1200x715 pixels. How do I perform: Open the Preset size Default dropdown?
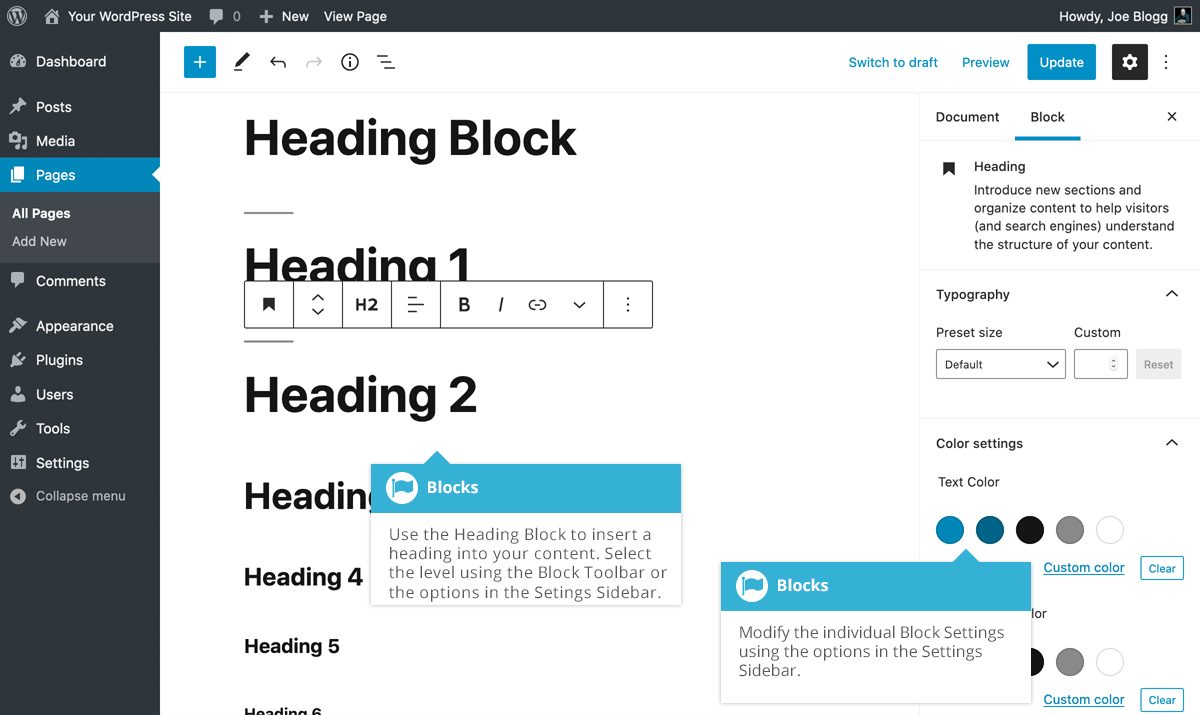(1000, 364)
